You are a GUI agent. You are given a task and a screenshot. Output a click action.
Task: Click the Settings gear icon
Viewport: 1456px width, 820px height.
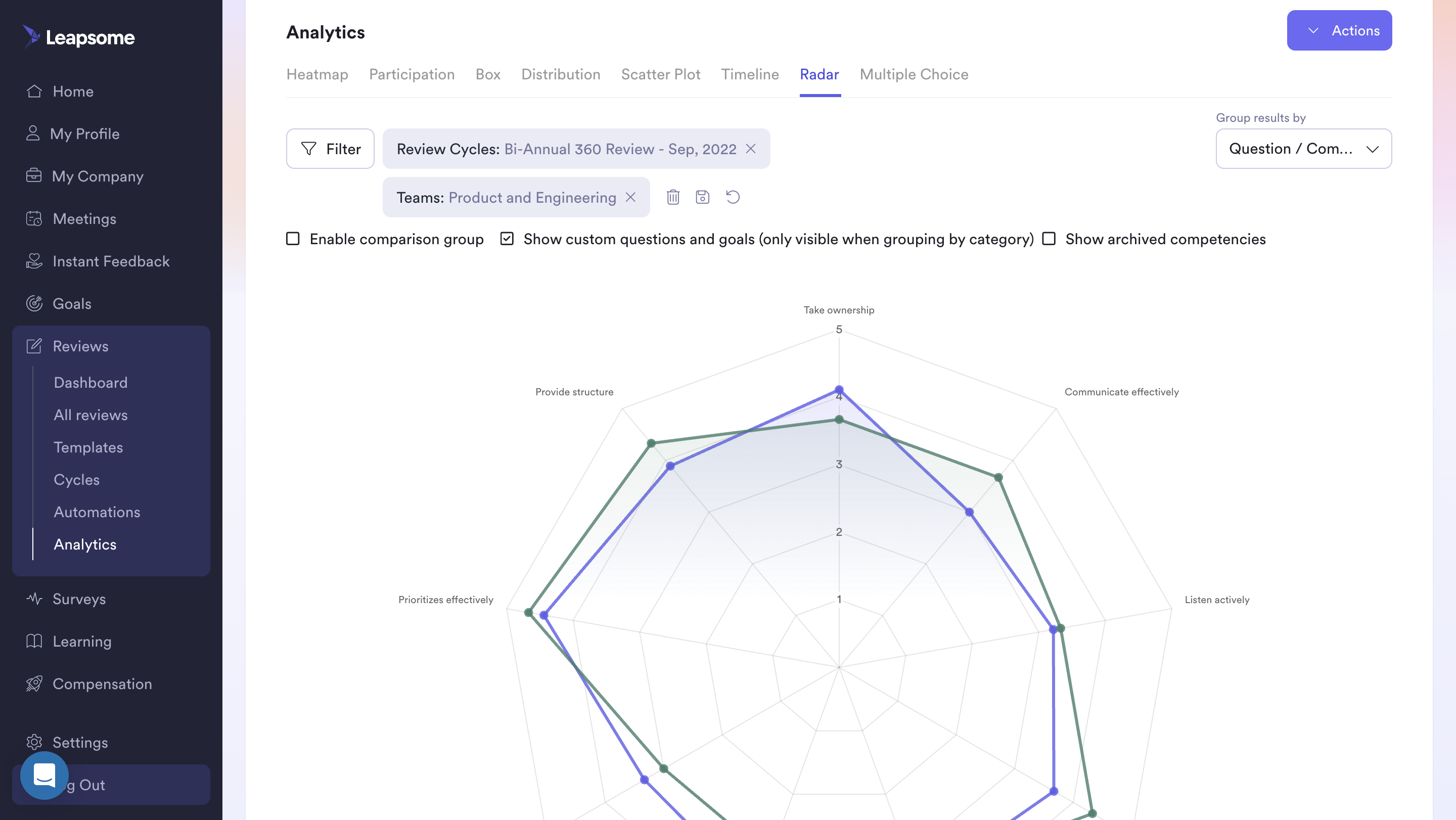click(x=34, y=742)
